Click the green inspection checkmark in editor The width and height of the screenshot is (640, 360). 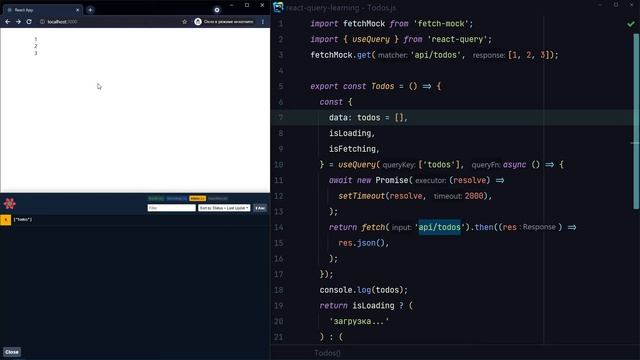point(631,24)
